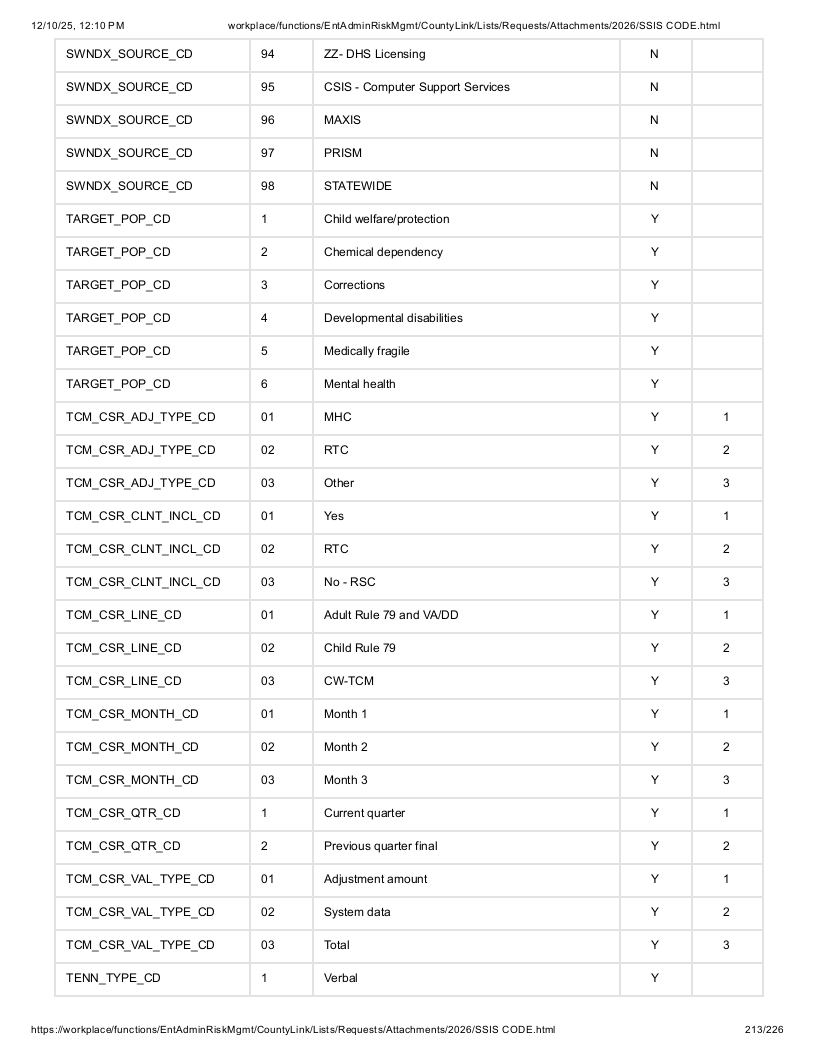The image size is (816, 1056).
Task: Select the TENN_TYPE_CD 'Verbal' cell
Action: (466, 978)
